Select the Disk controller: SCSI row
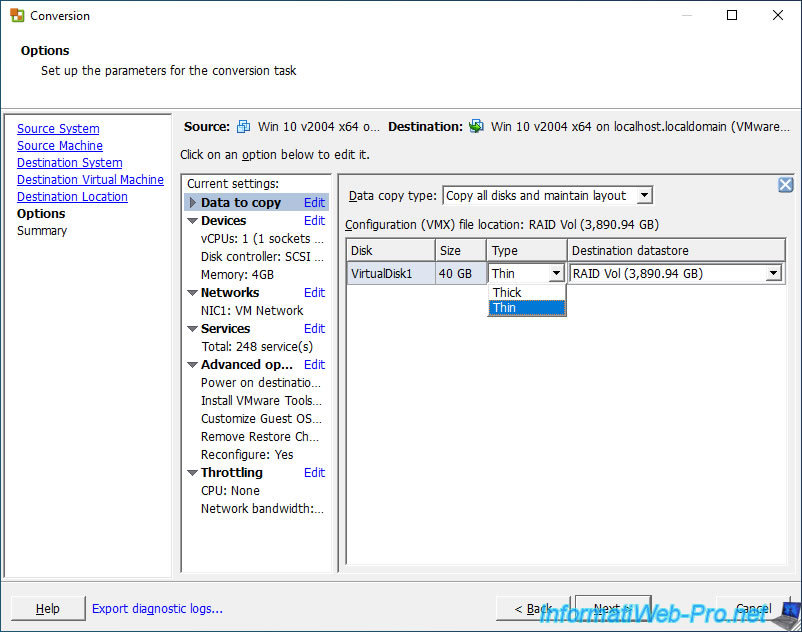The image size is (802, 632). 262,257
